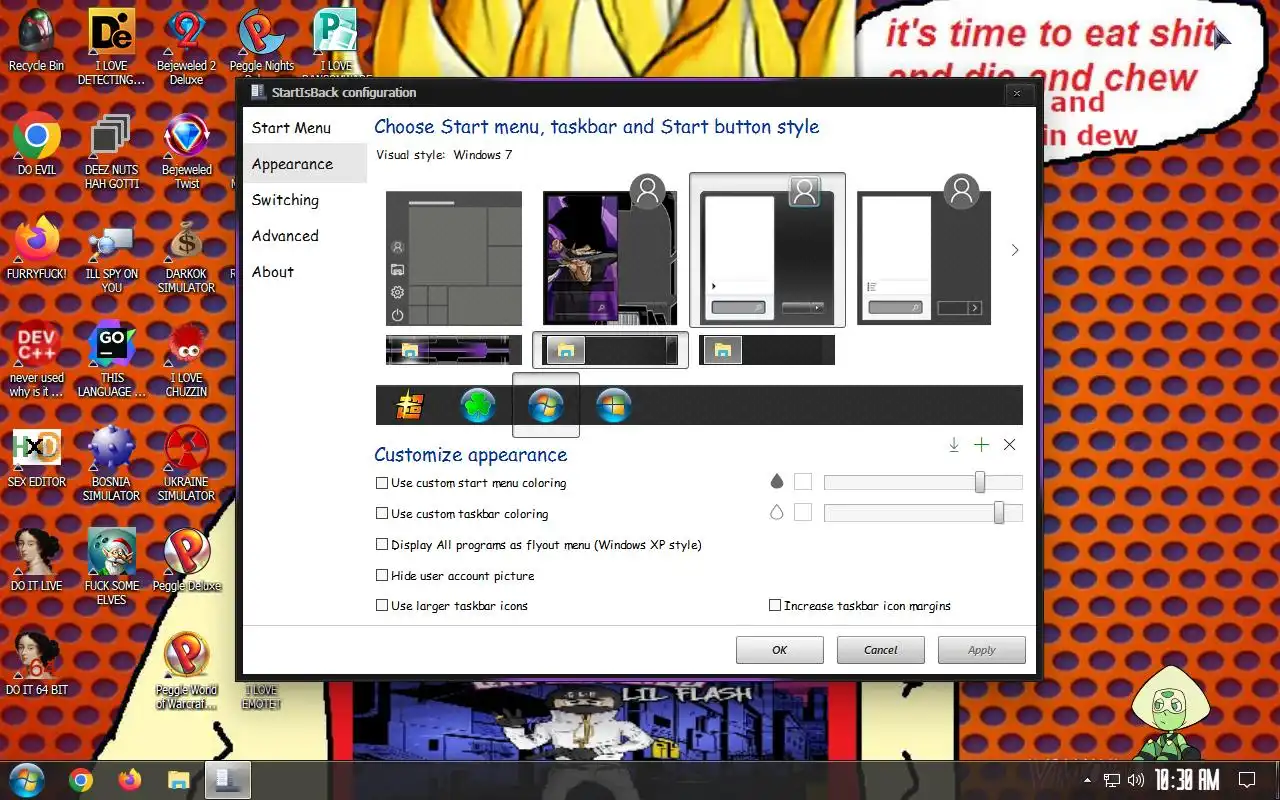This screenshot has width=1280, height=800.
Task: Click the green plus add-style icon
Action: 982,445
